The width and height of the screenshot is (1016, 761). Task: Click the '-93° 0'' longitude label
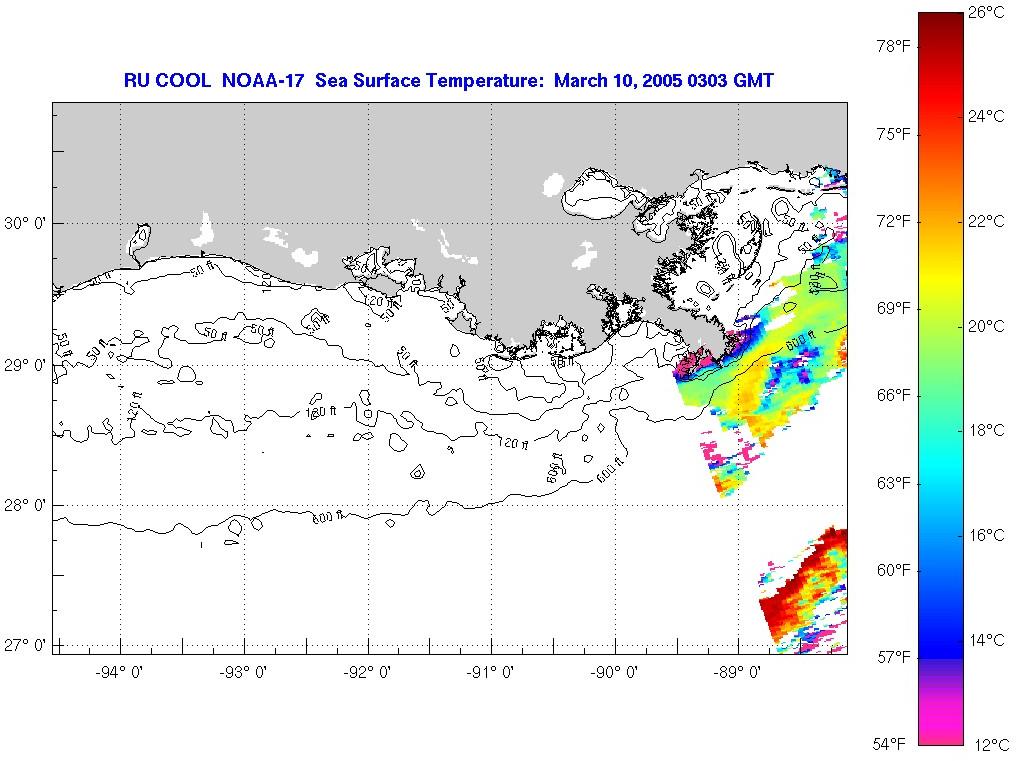[x=243, y=672]
